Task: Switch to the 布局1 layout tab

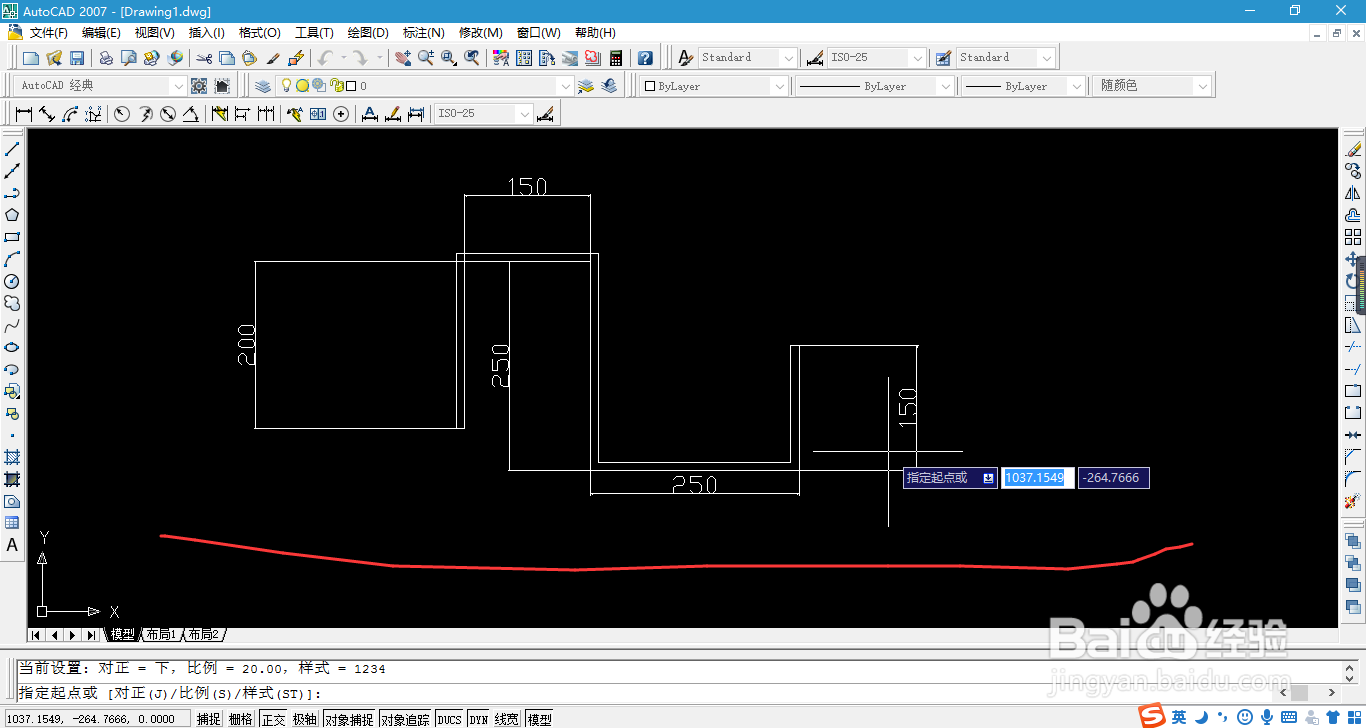Action: [x=160, y=635]
